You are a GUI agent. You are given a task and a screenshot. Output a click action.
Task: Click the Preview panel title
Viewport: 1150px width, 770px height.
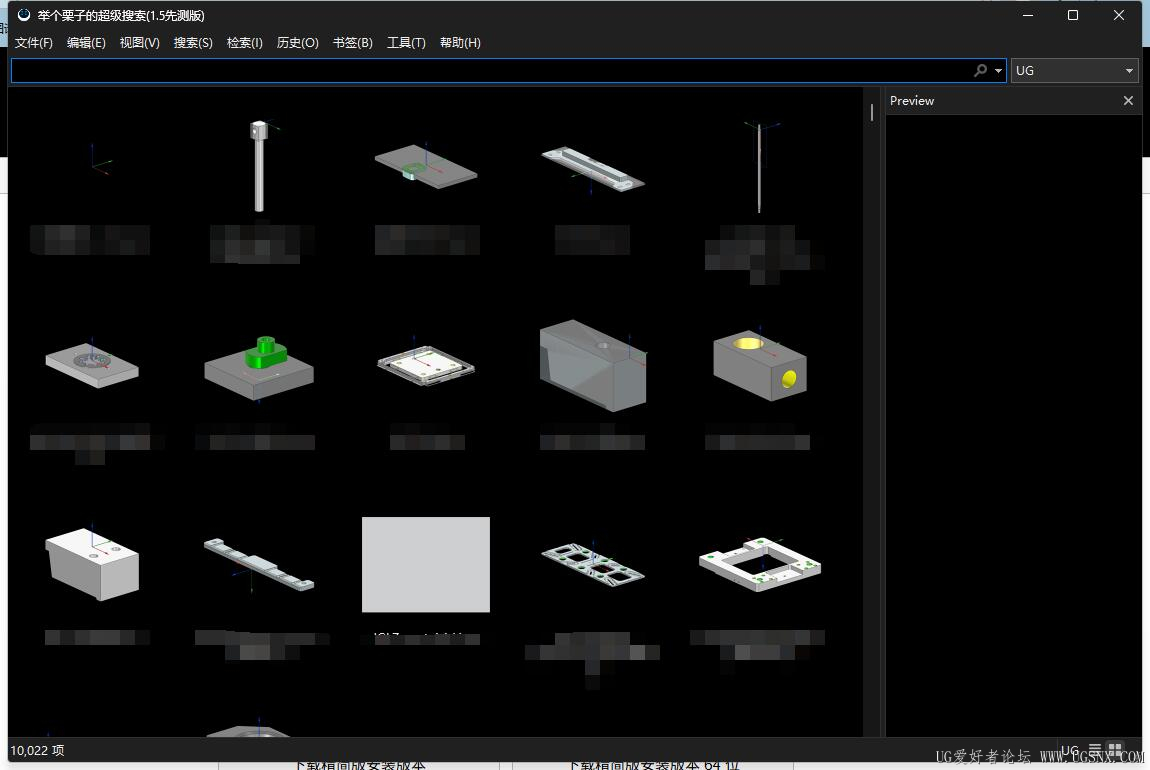[x=912, y=100]
